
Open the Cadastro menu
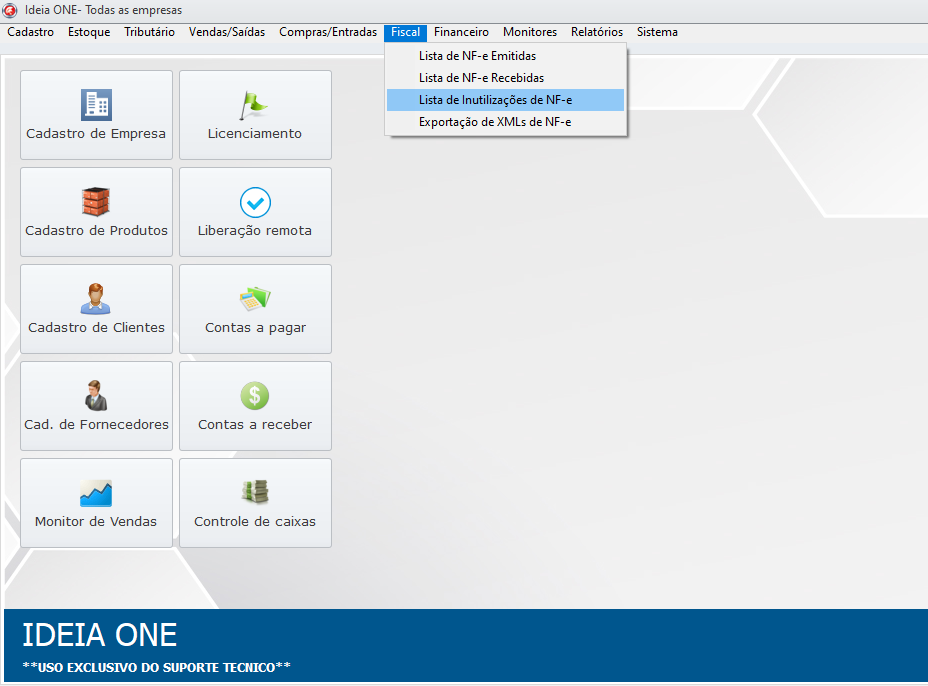(x=30, y=32)
